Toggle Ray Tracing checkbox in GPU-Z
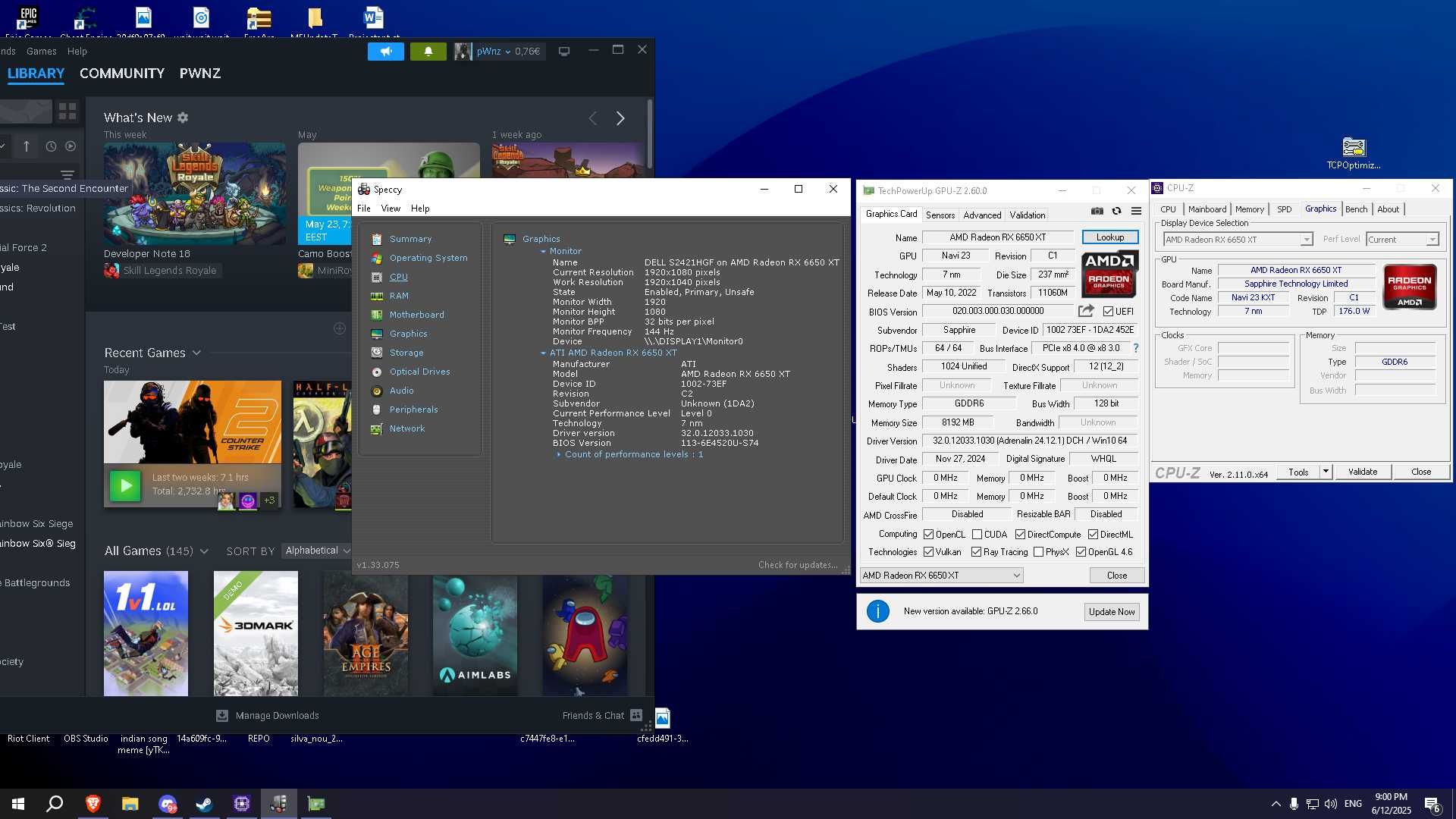The height and width of the screenshot is (819, 1456). [x=976, y=552]
